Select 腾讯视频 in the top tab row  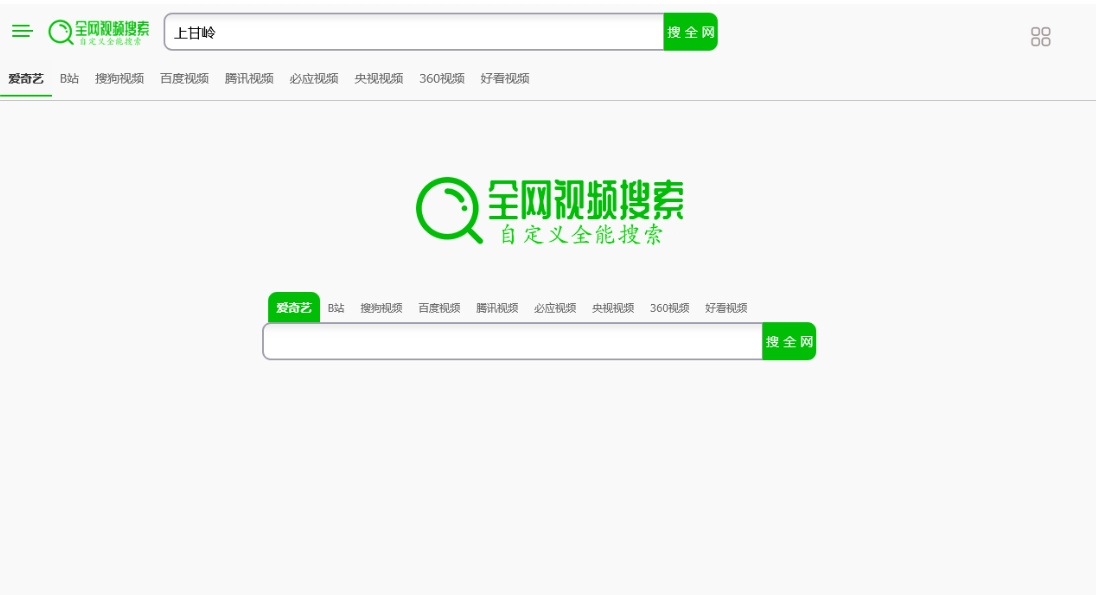click(x=248, y=78)
